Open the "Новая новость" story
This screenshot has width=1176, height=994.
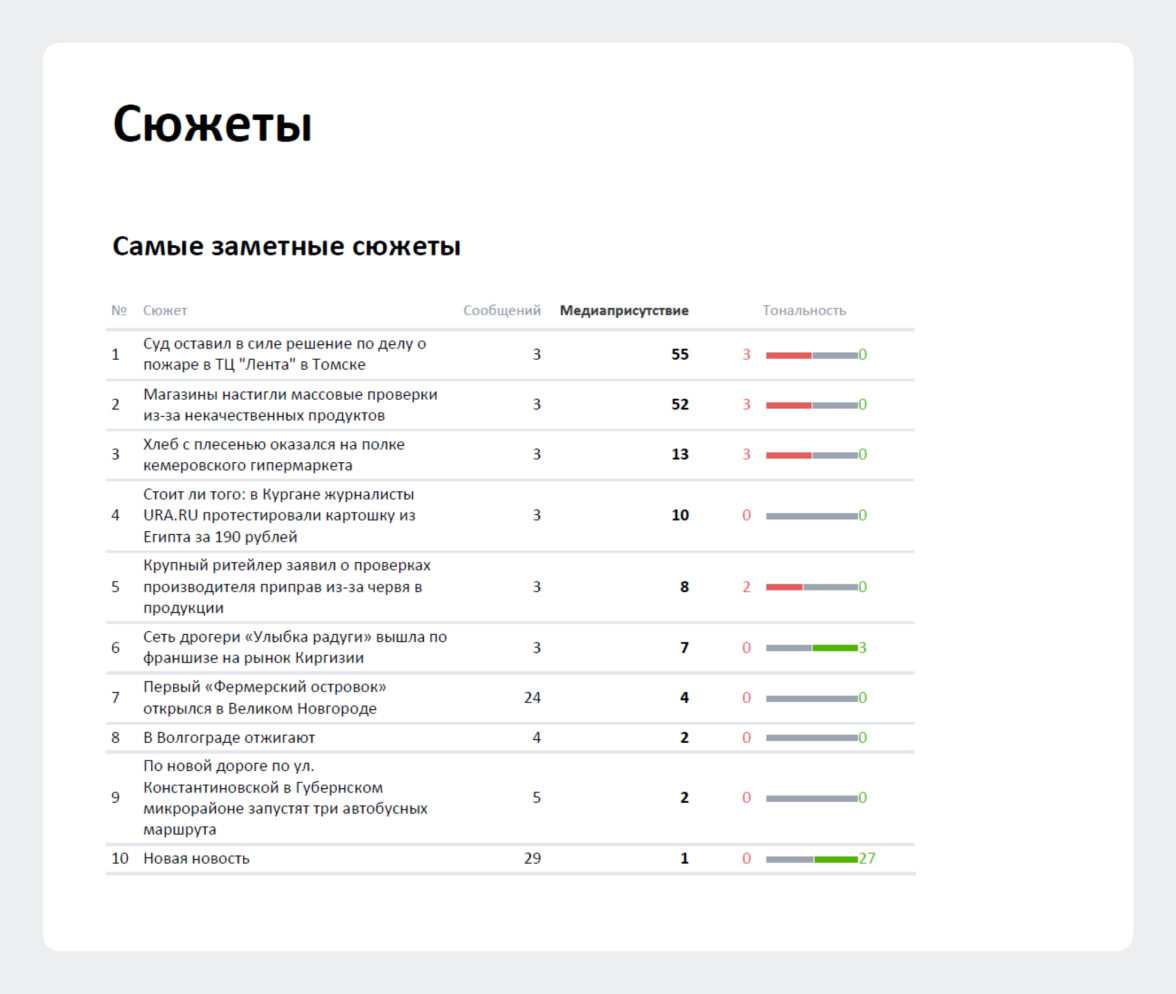[x=196, y=858]
